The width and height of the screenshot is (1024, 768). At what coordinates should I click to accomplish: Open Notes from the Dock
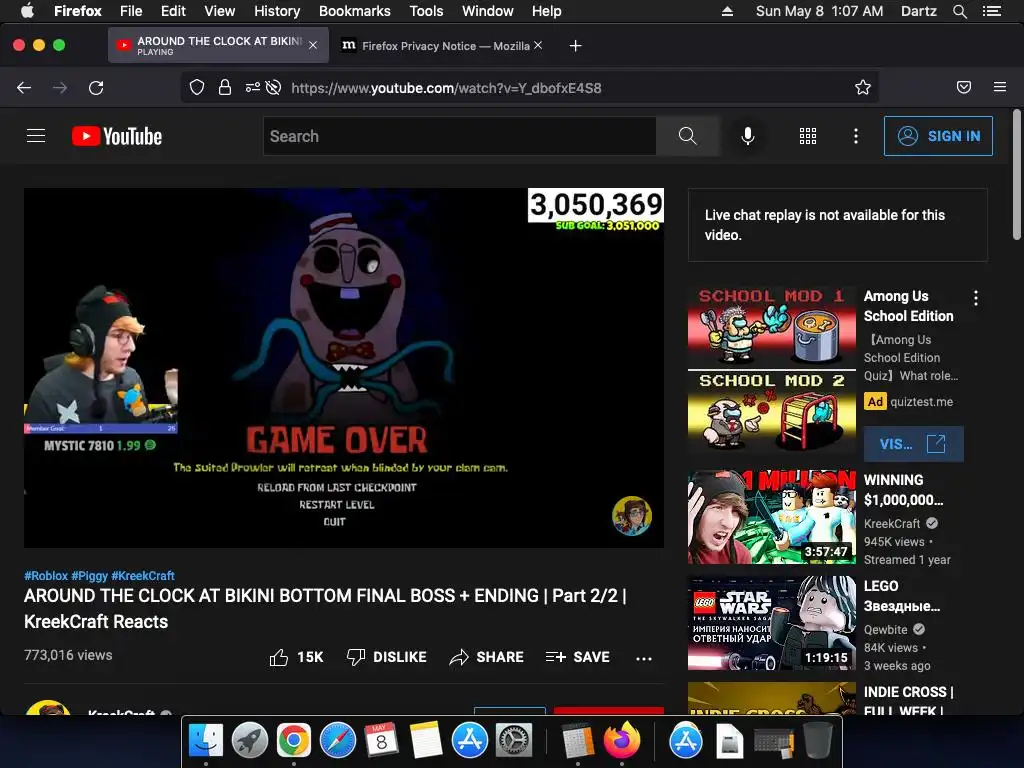(x=426, y=740)
